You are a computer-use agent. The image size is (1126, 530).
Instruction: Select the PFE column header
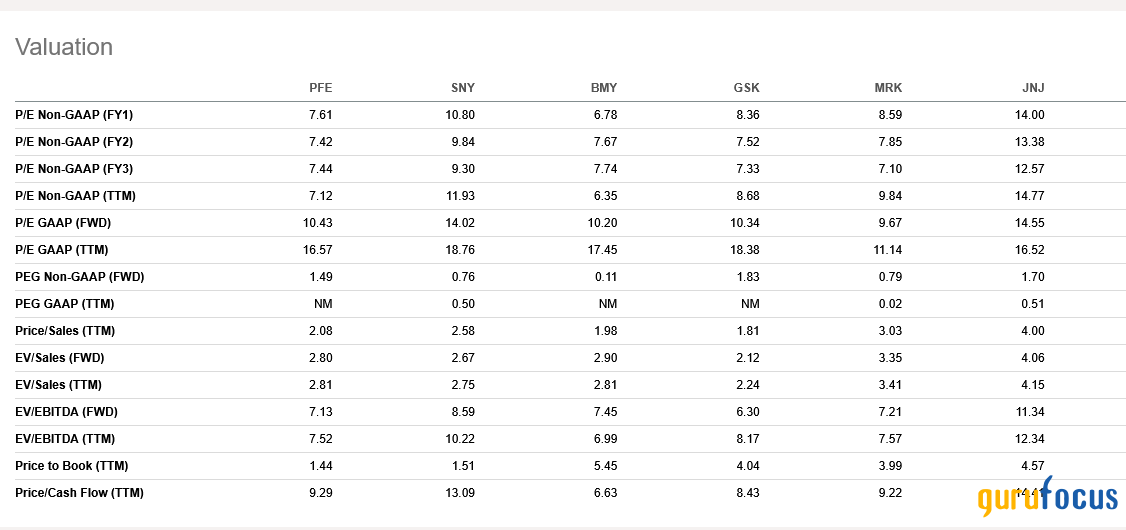(320, 88)
